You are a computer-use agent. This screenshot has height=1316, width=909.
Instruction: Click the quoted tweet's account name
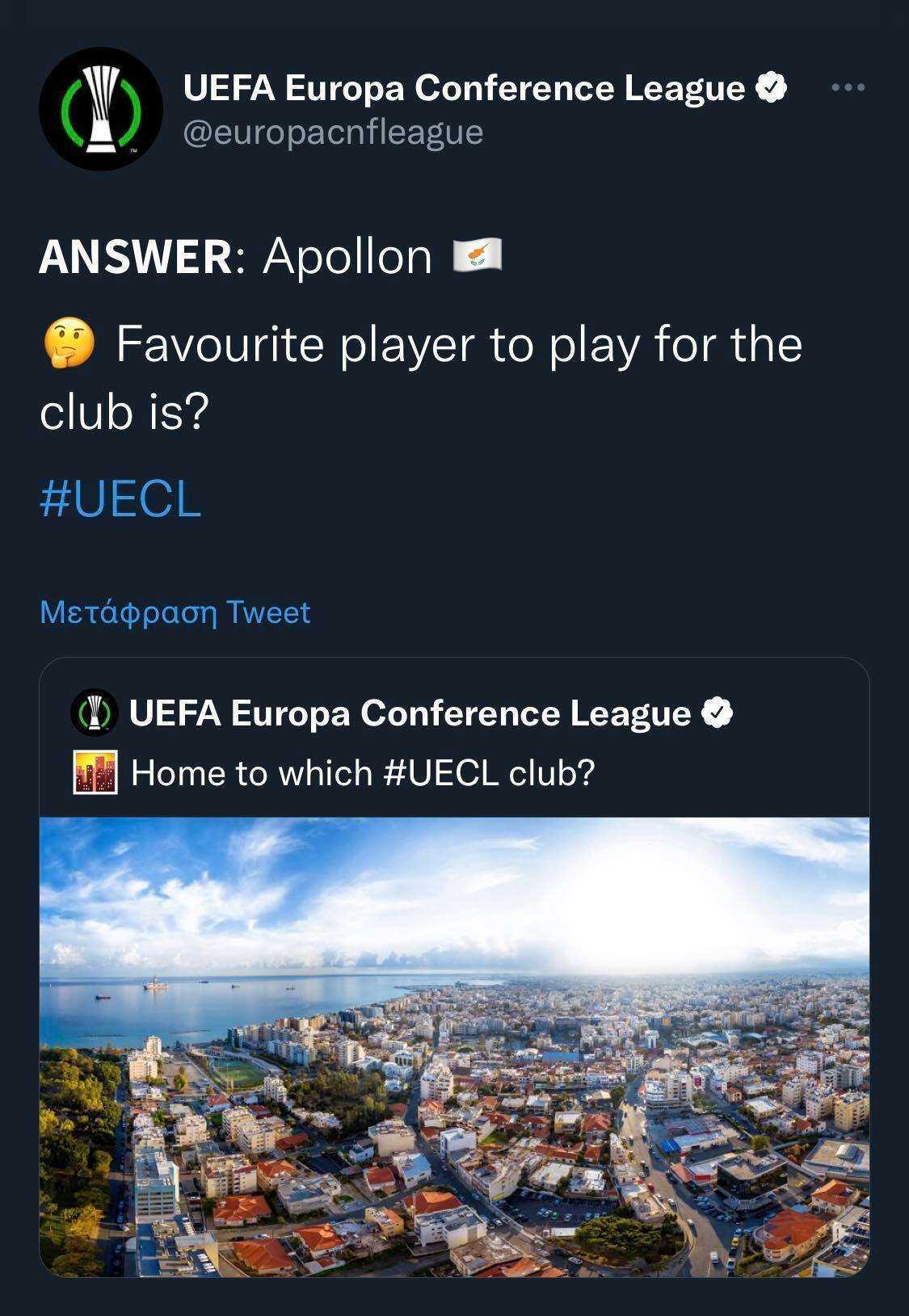410,713
